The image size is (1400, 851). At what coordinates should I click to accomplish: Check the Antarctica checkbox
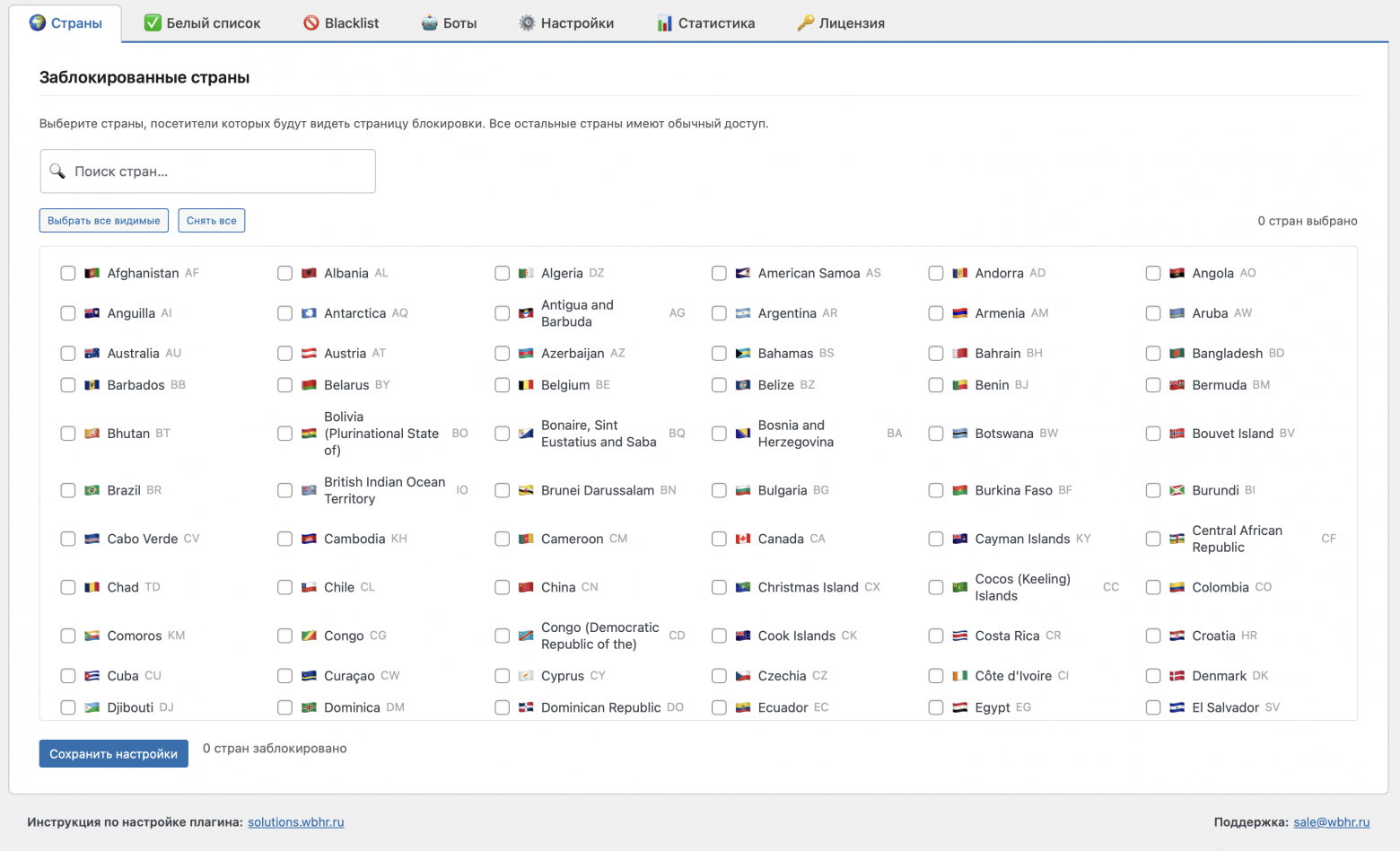[284, 313]
